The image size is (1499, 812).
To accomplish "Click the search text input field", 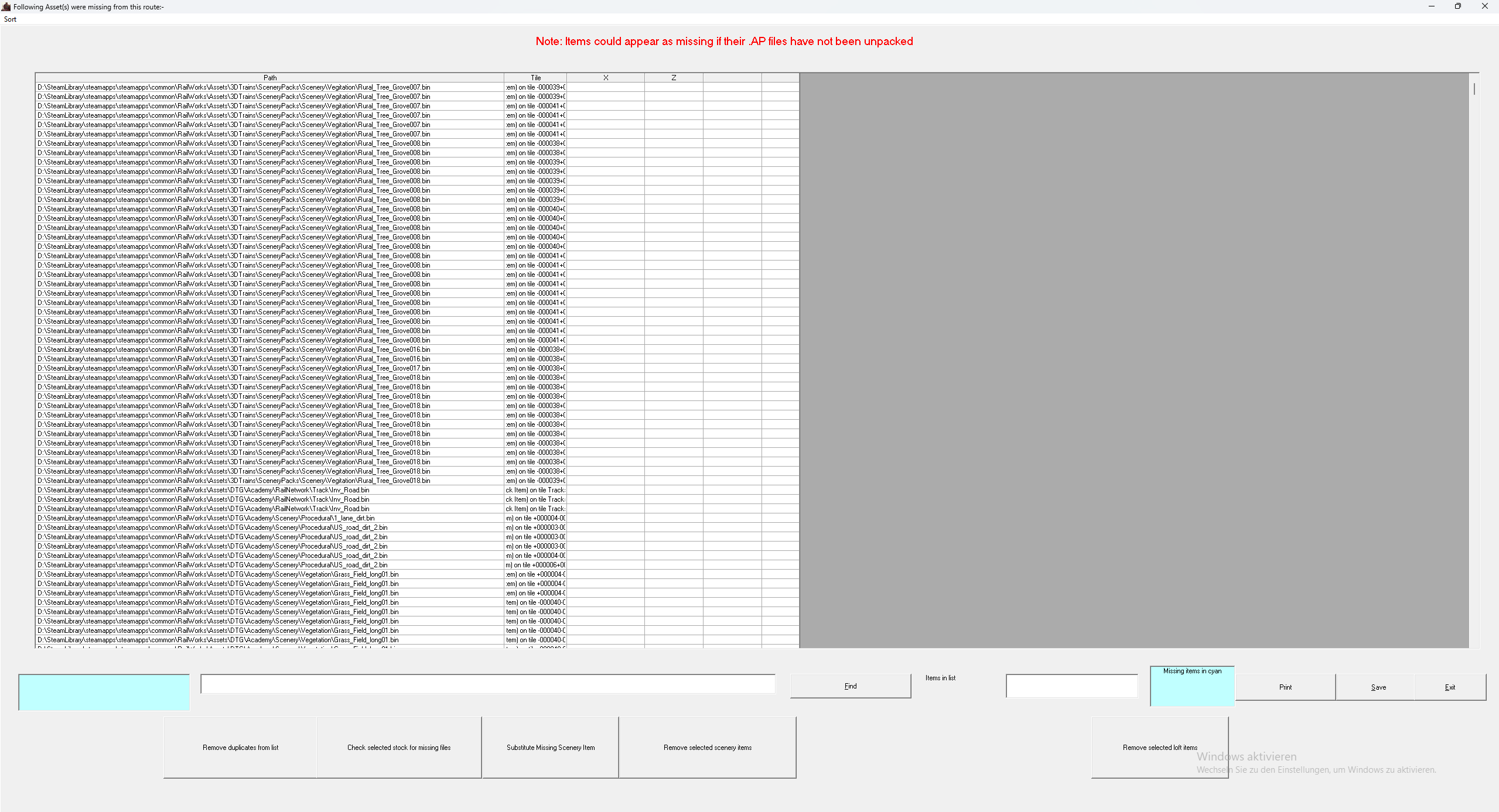I will 487,684.
